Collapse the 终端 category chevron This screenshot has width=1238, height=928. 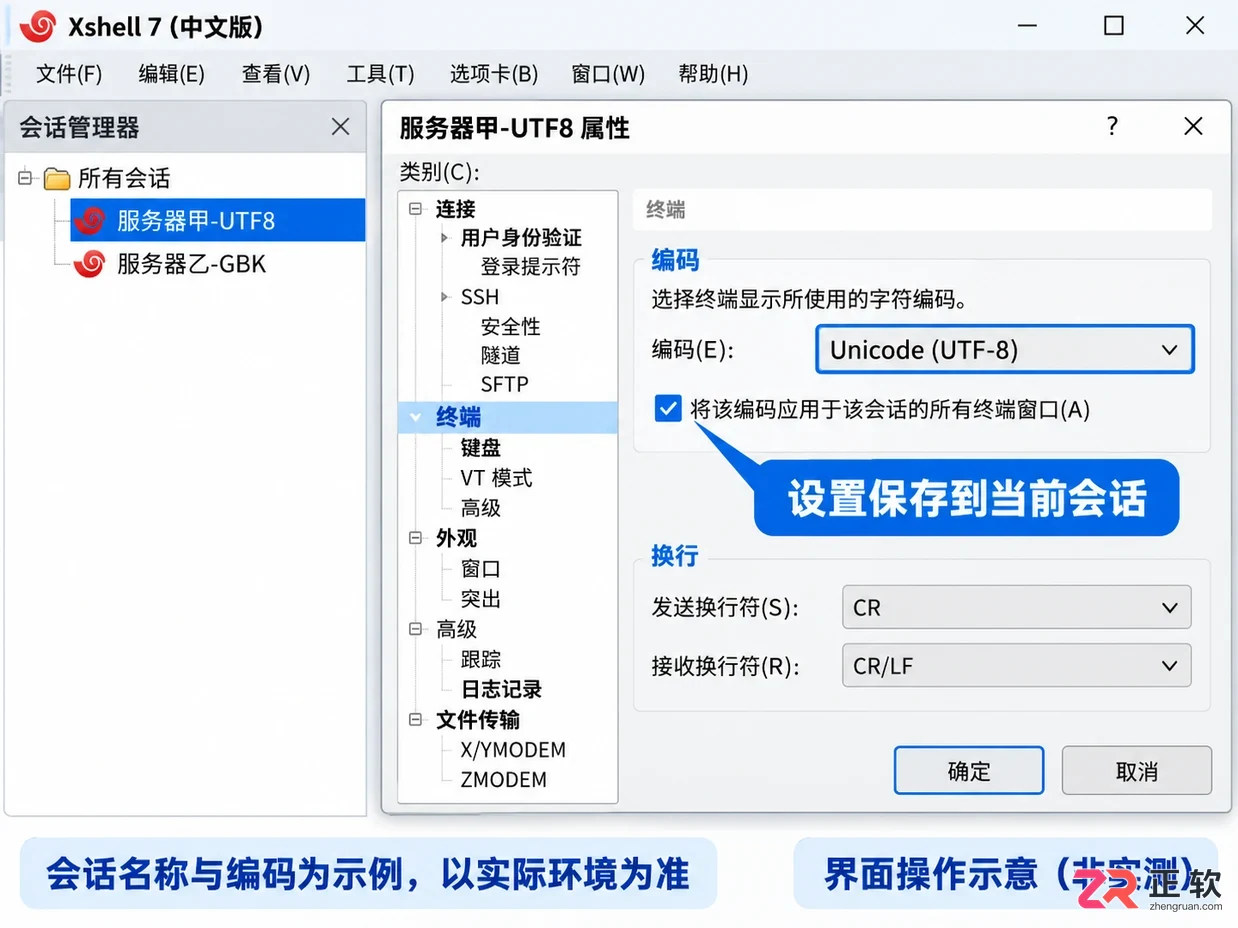pos(416,417)
